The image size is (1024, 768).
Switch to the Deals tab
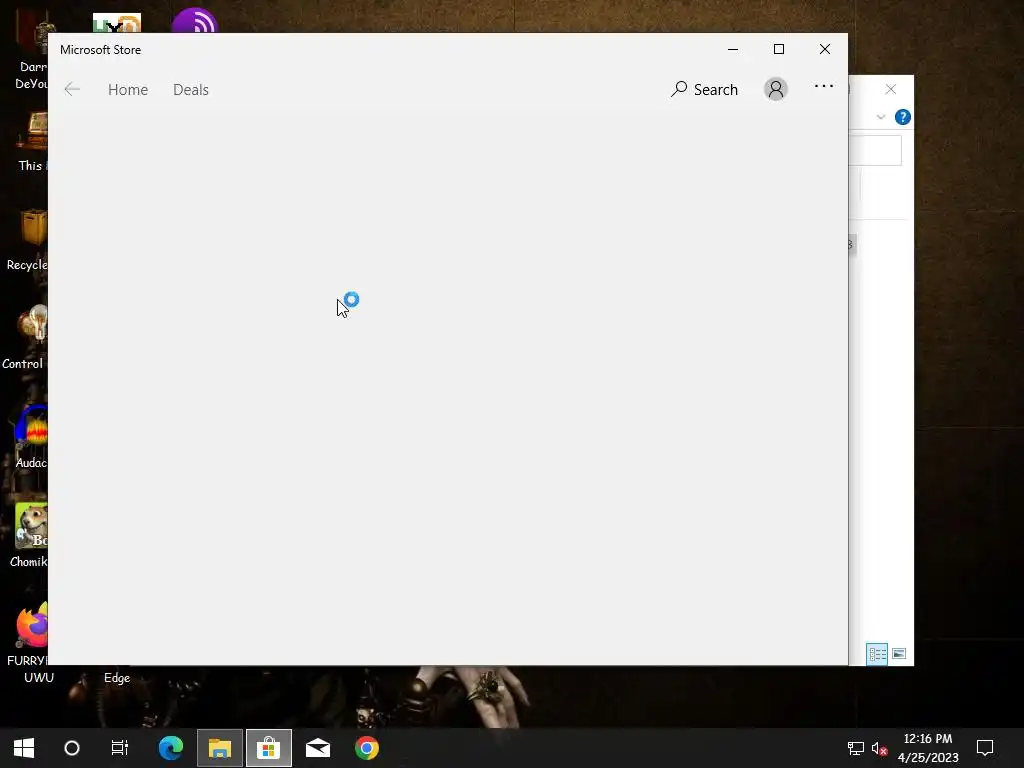point(191,89)
